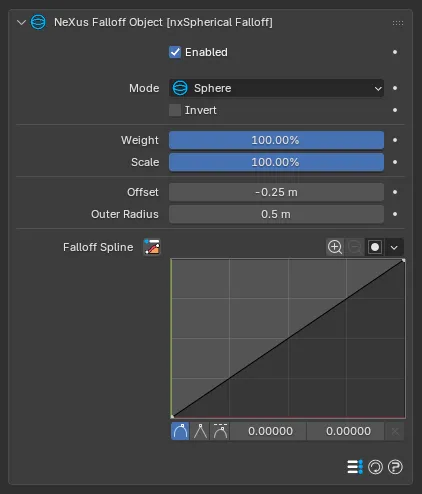Click the Scale percentage slider
The image size is (422, 494).
[x=276, y=162]
